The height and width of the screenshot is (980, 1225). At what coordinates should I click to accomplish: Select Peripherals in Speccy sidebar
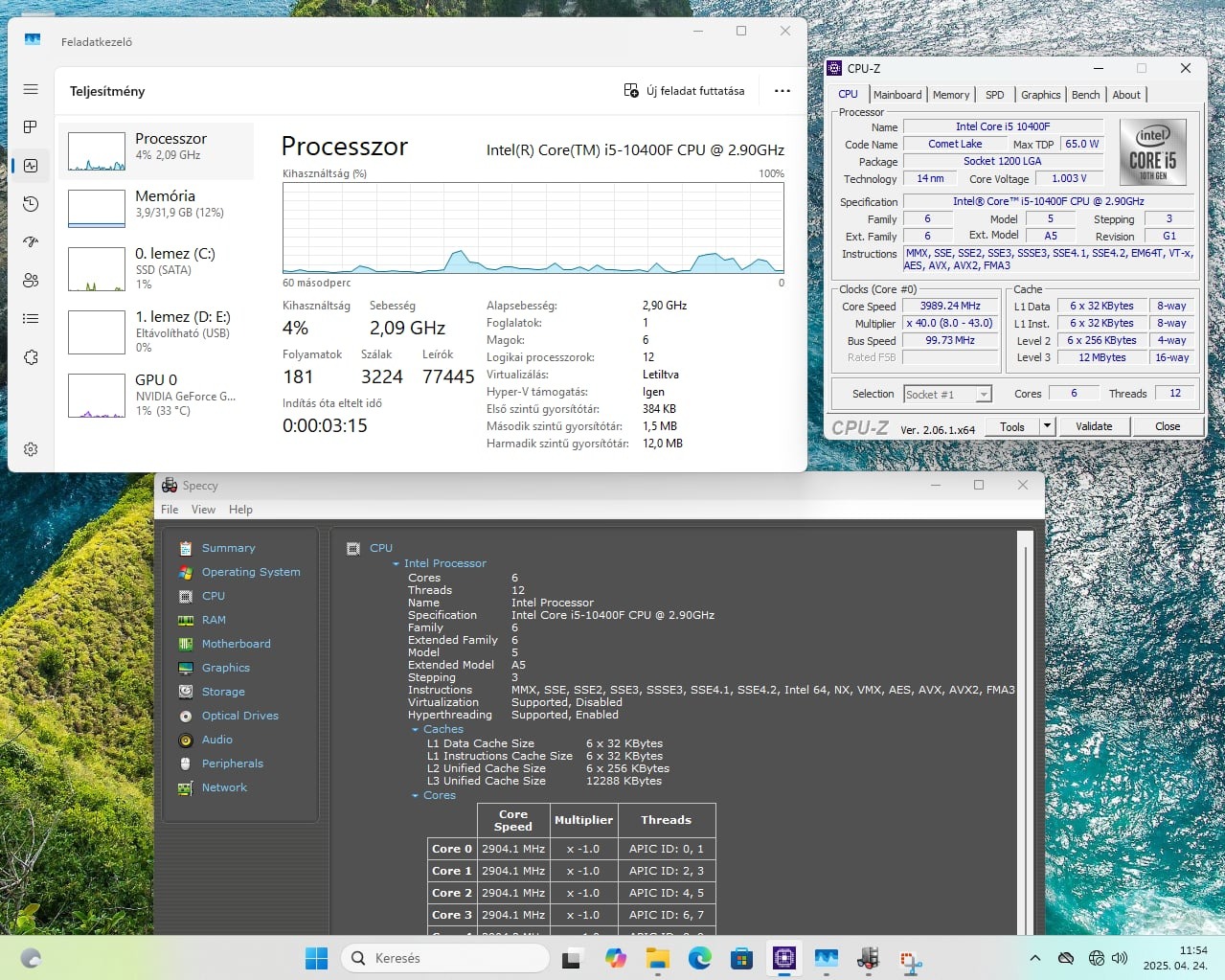click(x=232, y=763)
